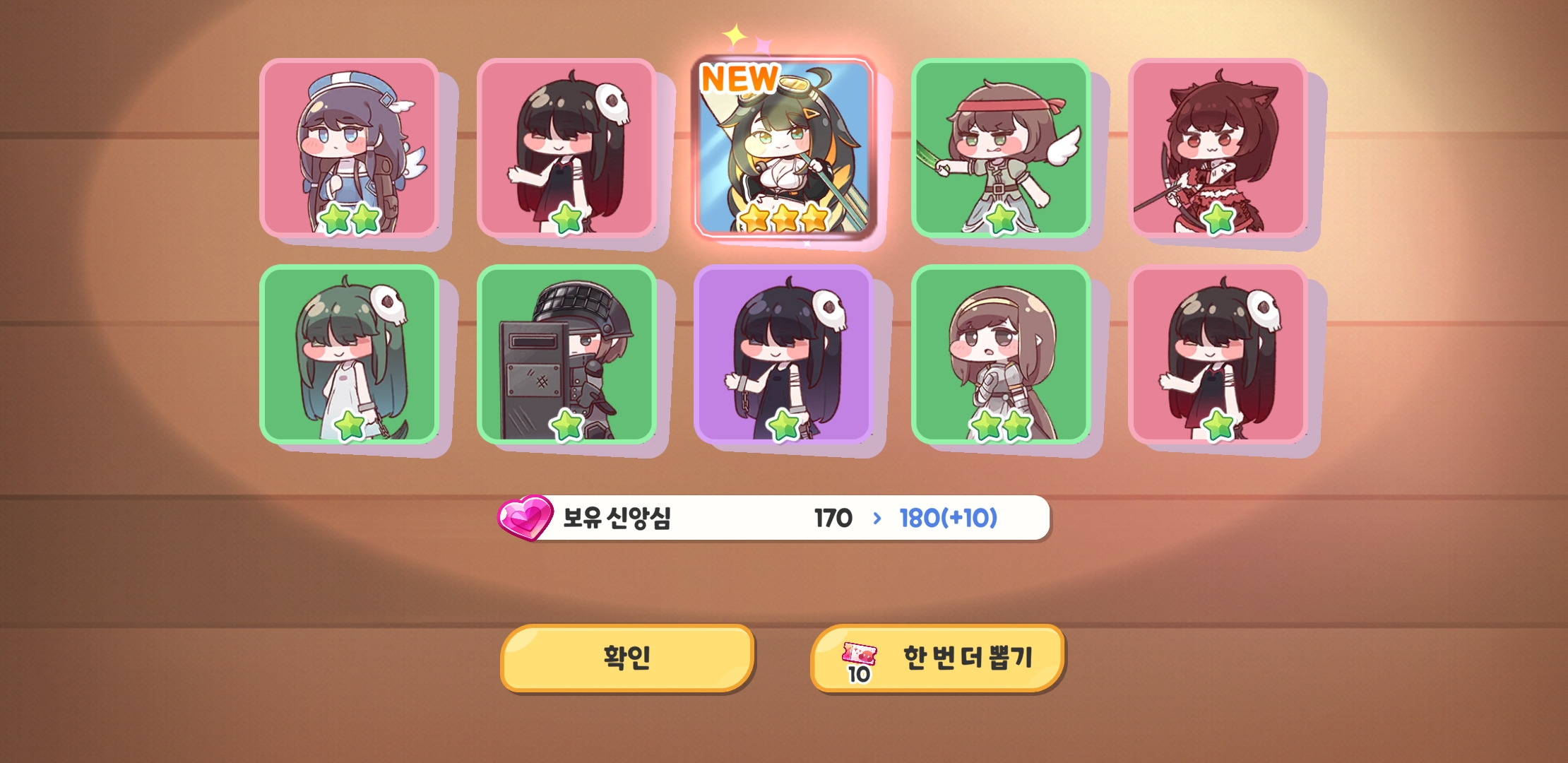Select the red headband winged character card
Viewport: 1568px width, 763px height.
tap(1001, 148)
